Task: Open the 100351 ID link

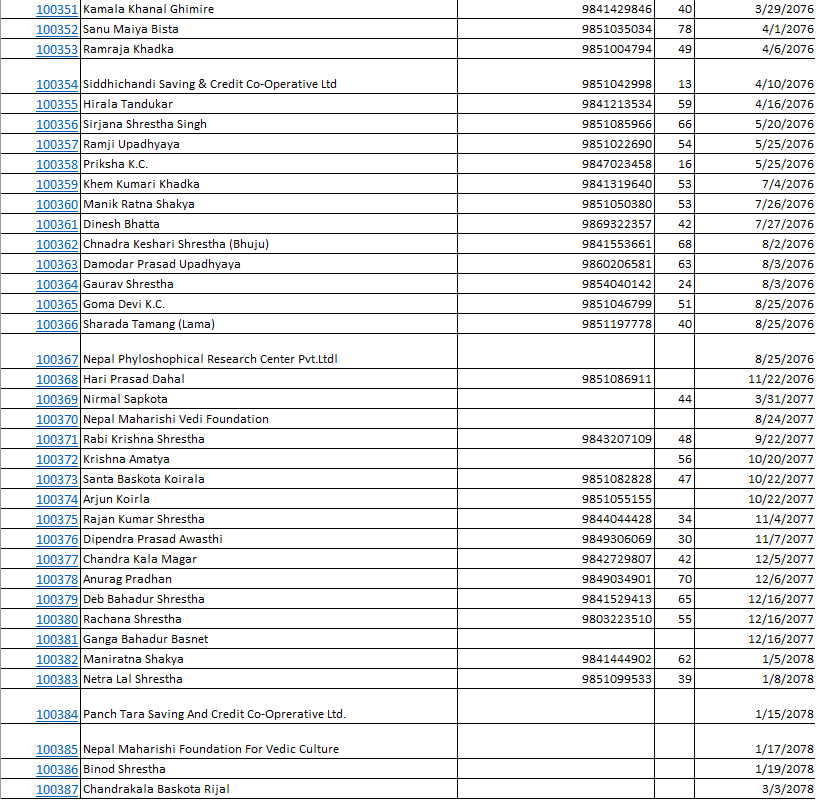Action: [57, 9]
